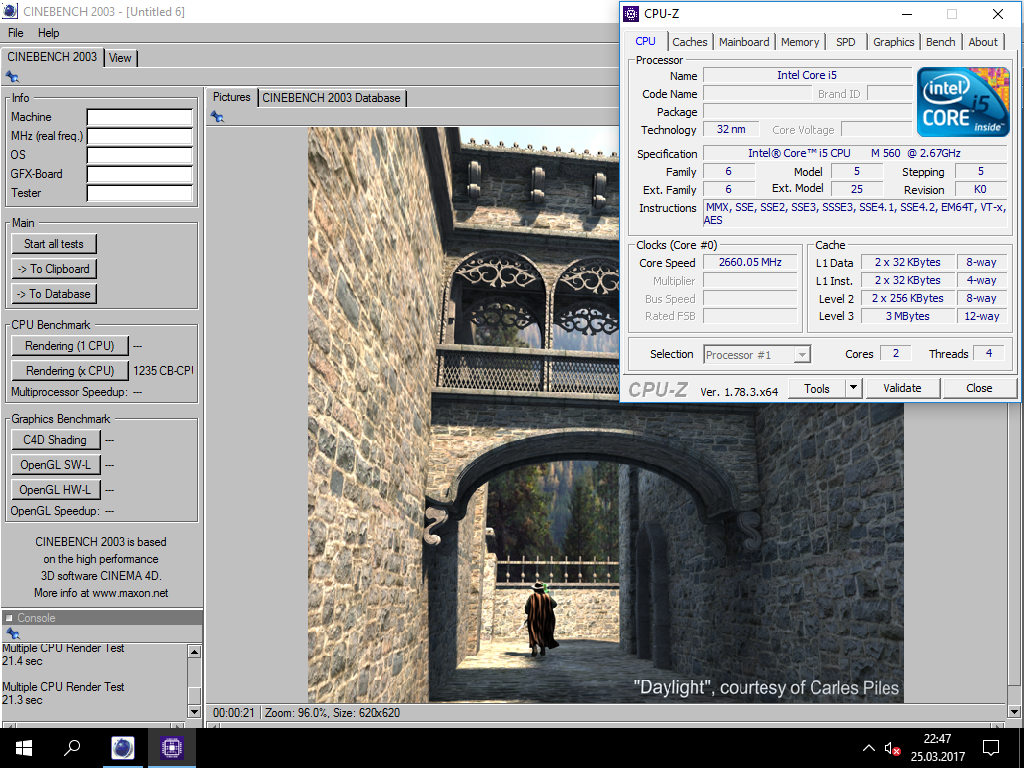The height and width of the screenshot is (768, 1024).
Task: Click the console scrollbar up arrow
Action: coord(194,651)
